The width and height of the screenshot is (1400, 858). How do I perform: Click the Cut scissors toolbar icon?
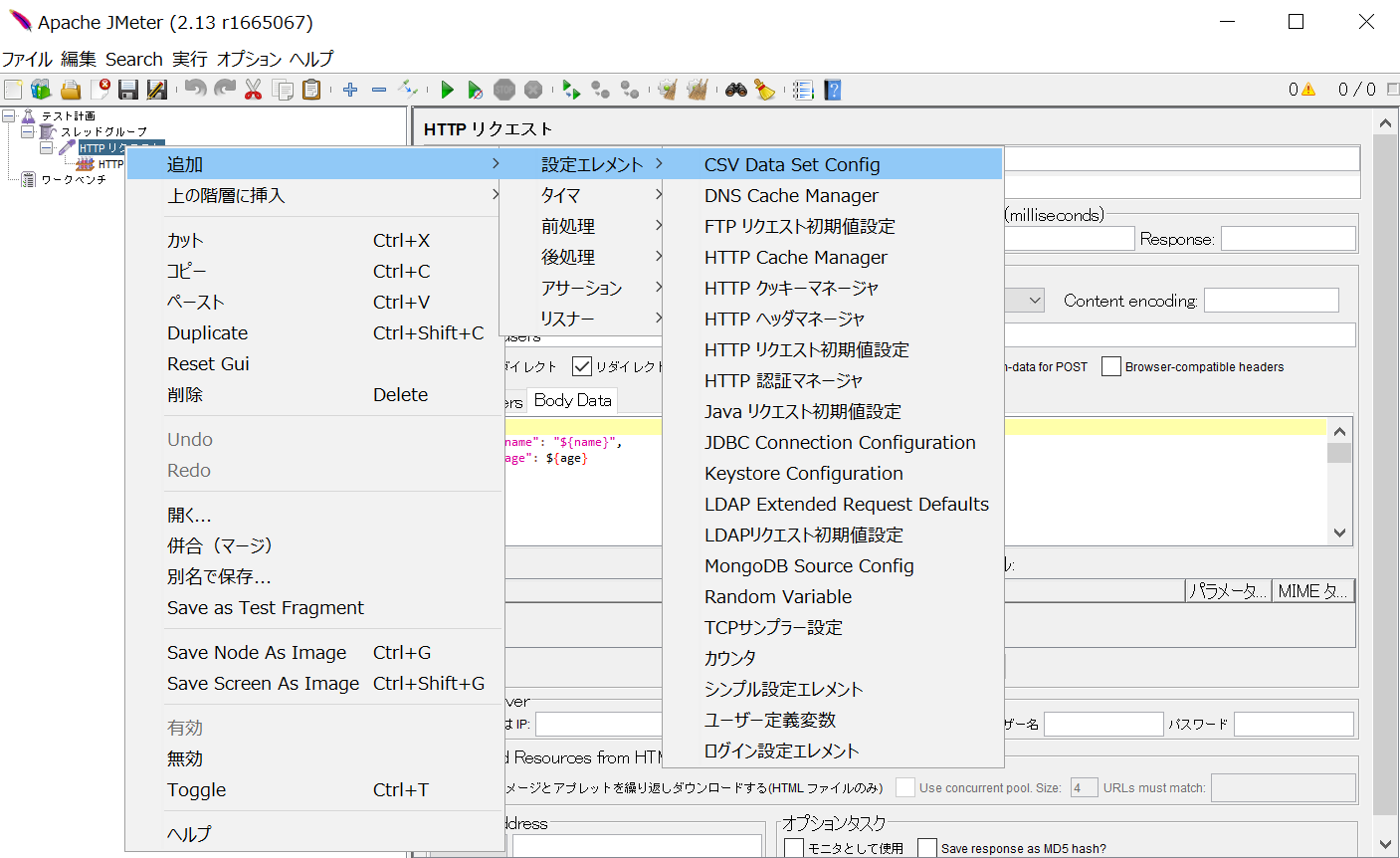coord(253,91)
